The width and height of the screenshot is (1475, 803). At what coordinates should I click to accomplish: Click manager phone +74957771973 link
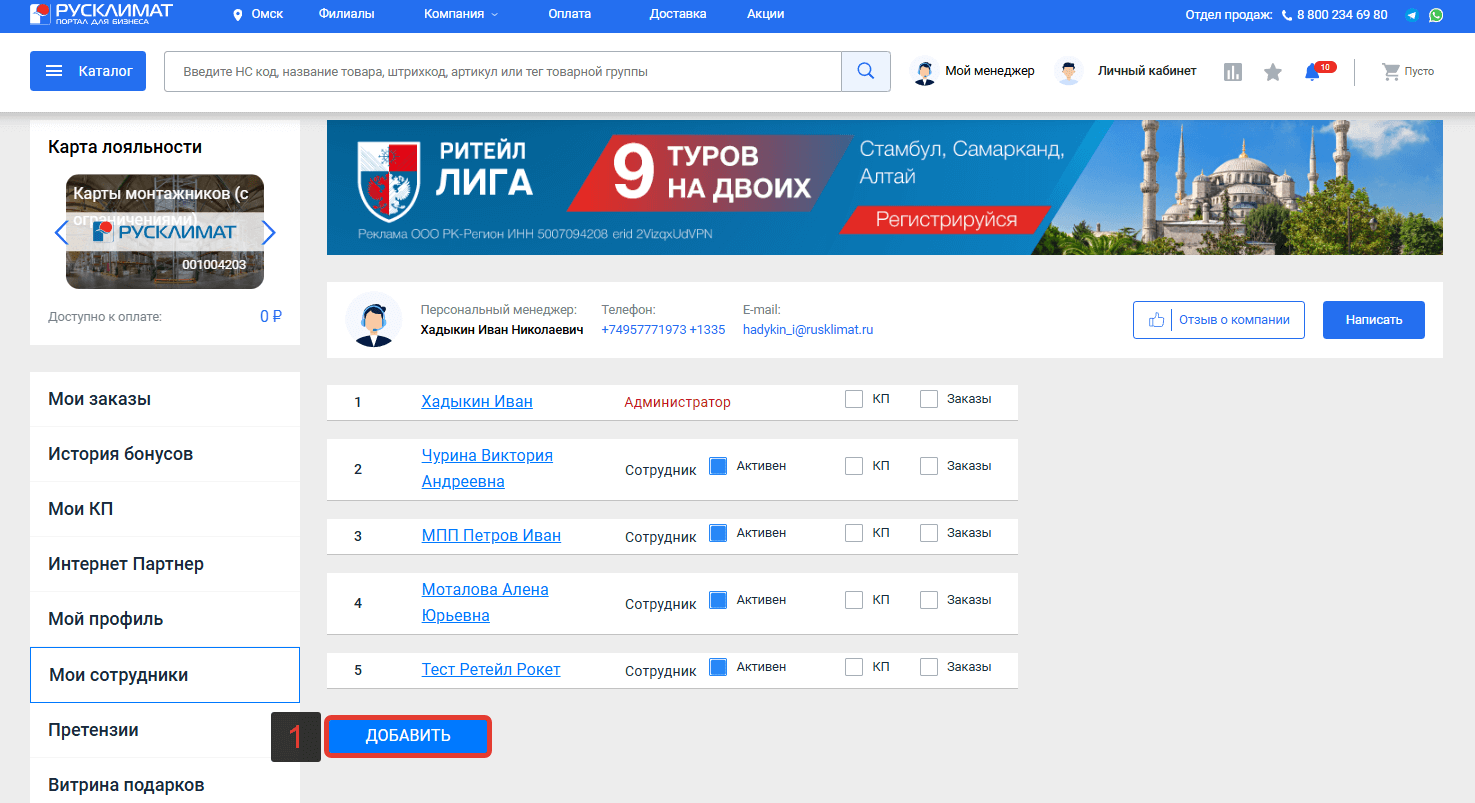[x=663, y=329]
